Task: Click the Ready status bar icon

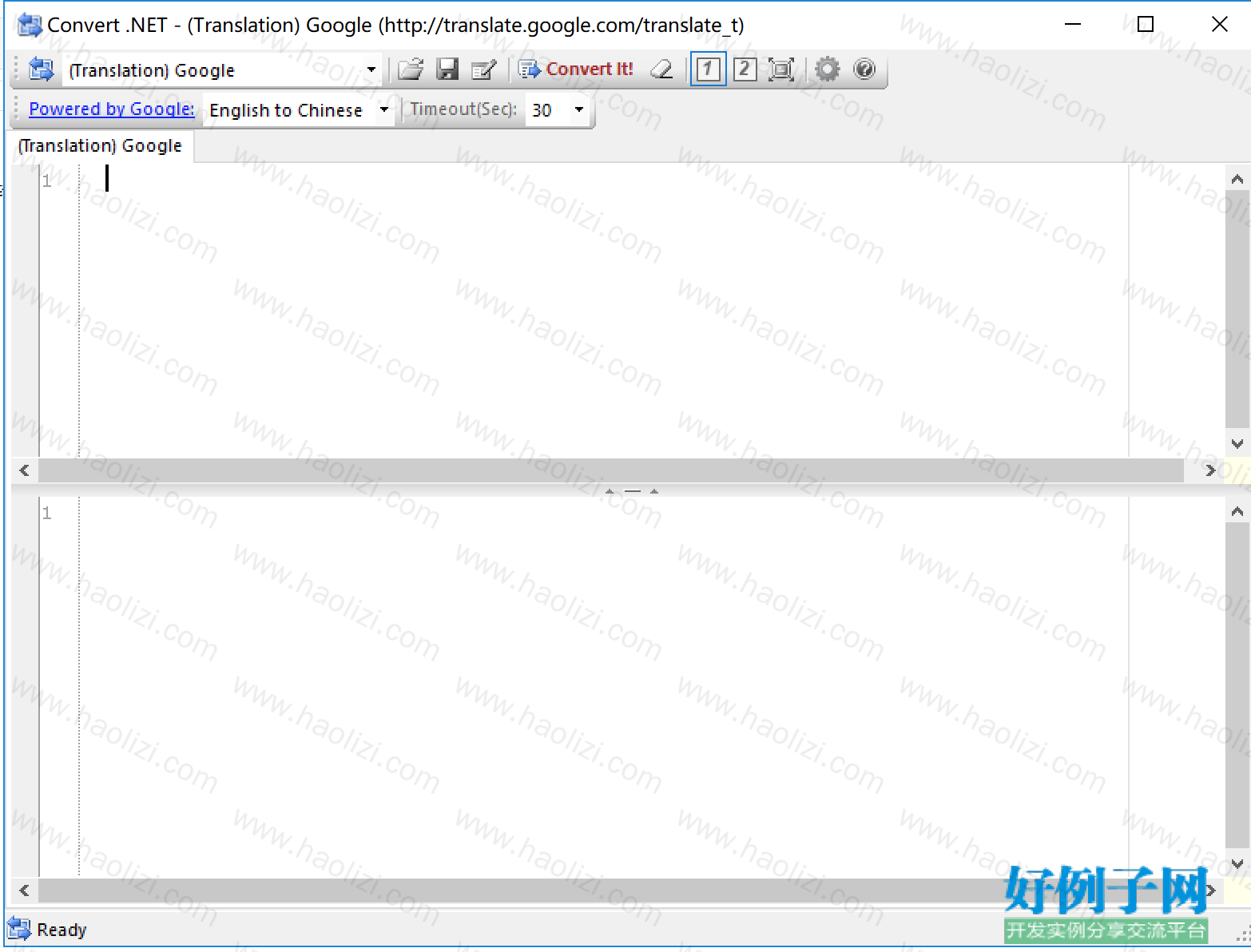Action: pos(19,929)
